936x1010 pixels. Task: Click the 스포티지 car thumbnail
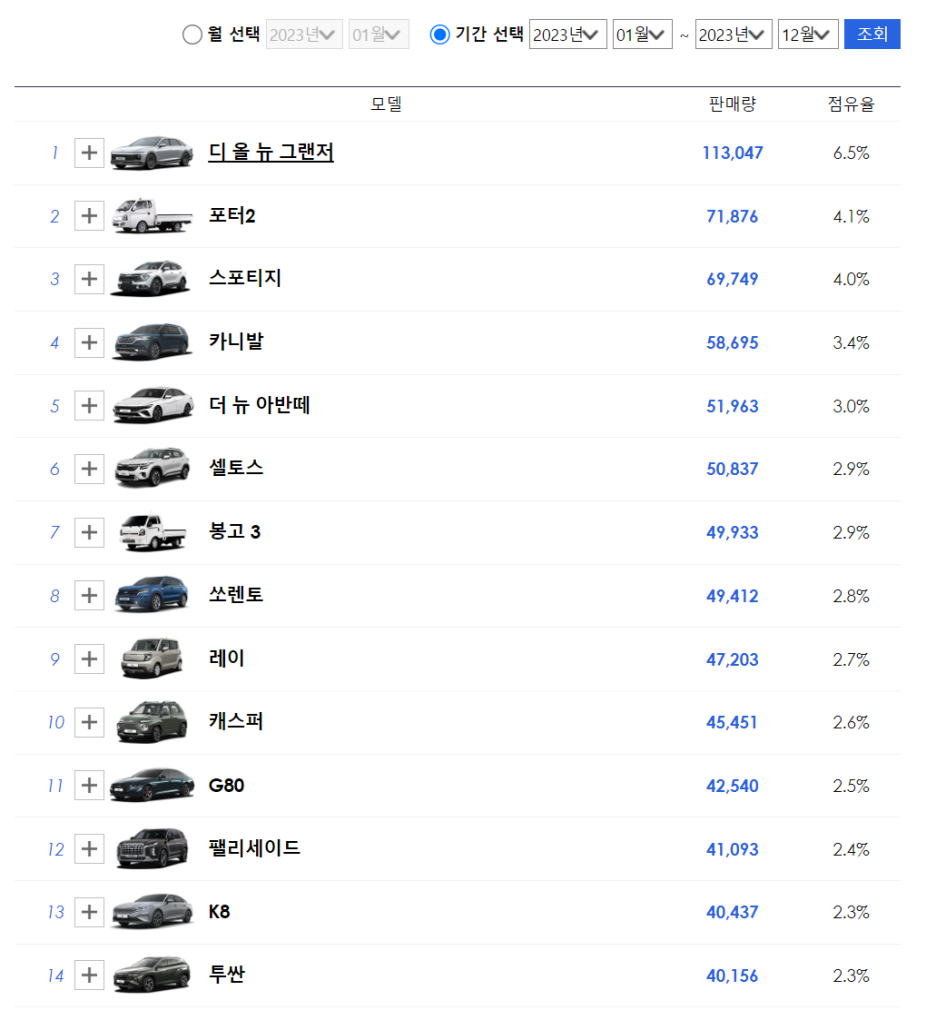pos(152,278)
